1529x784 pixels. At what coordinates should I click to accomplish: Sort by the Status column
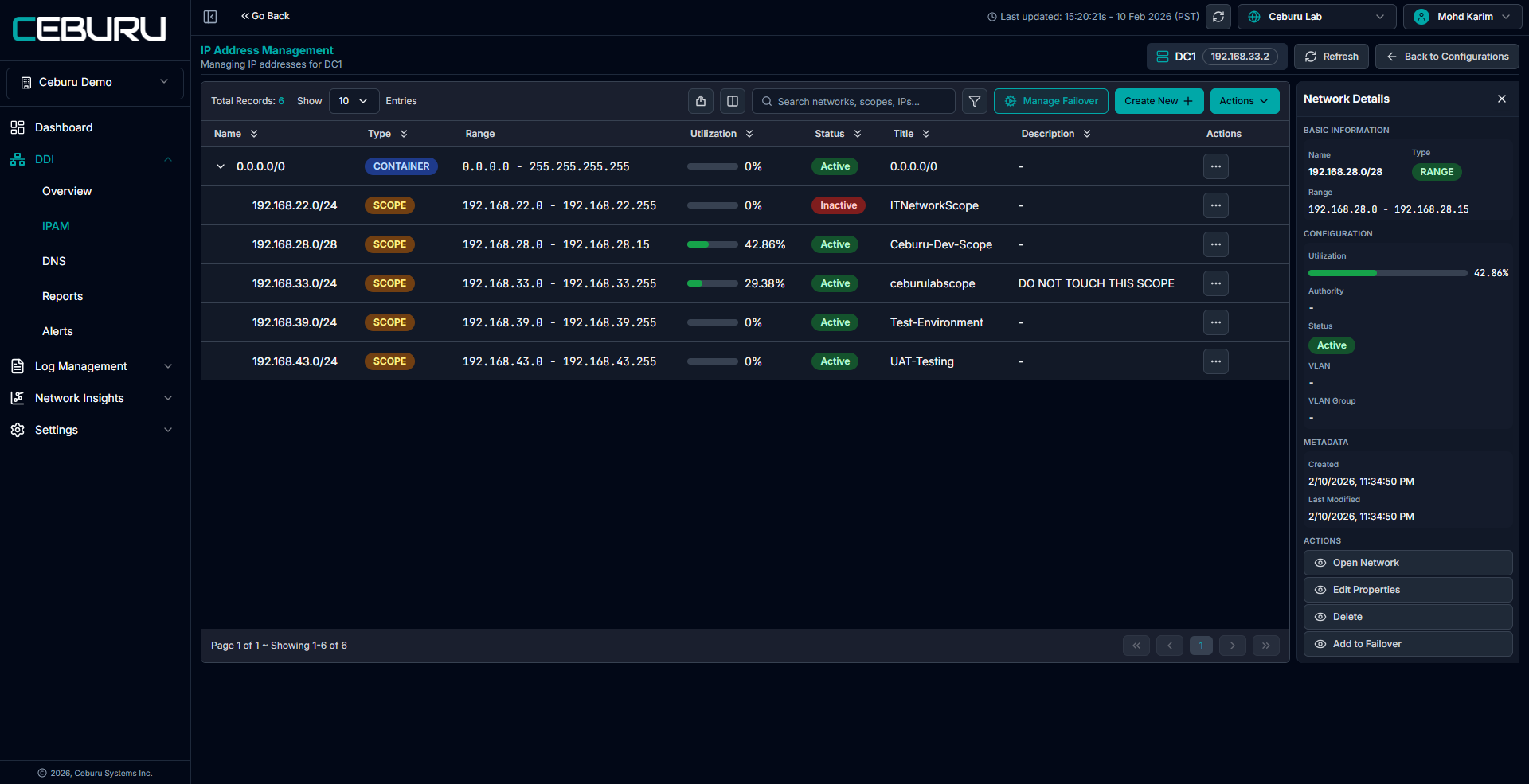[x=858, y=134]
